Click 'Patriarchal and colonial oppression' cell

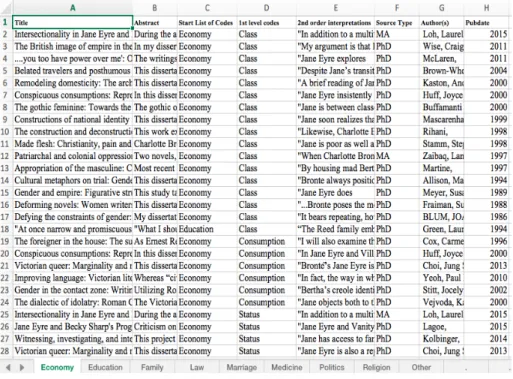(72, 156)
